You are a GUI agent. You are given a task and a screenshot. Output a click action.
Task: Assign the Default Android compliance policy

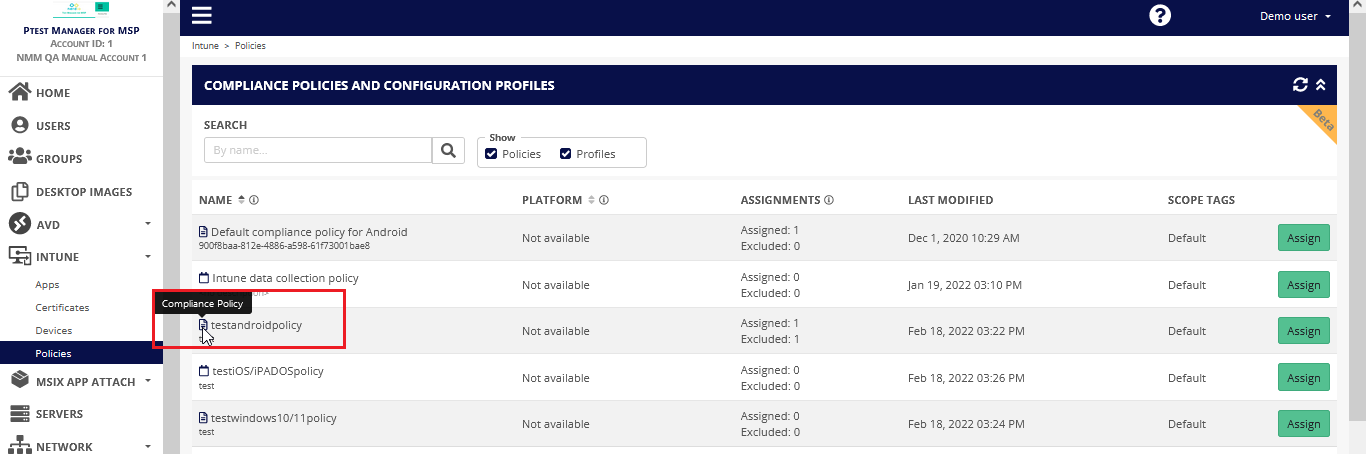tap(1303, 238)
